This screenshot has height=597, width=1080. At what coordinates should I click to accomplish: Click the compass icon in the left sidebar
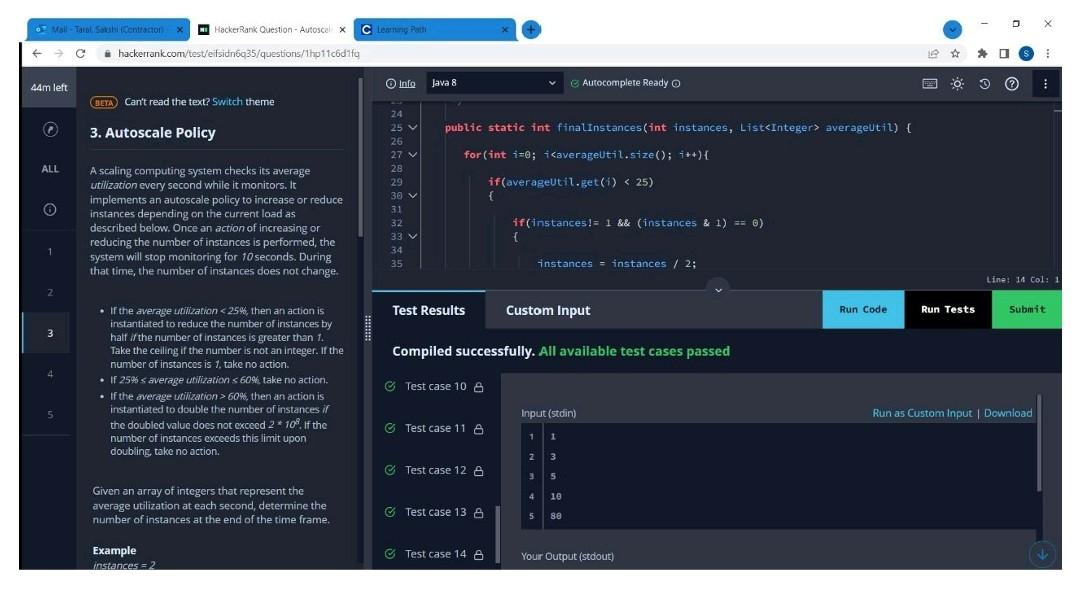[x=50, y=129]
